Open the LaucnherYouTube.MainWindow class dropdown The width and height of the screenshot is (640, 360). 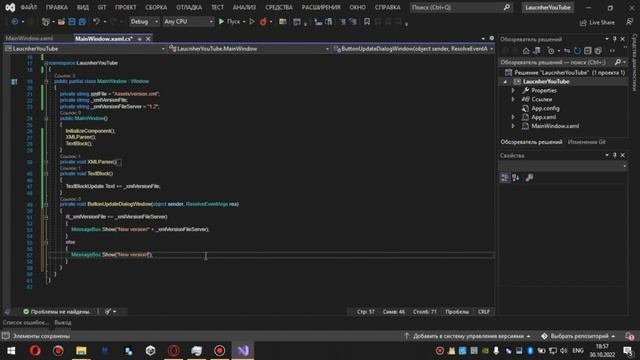pyautogui.click(x=249, y=49)
